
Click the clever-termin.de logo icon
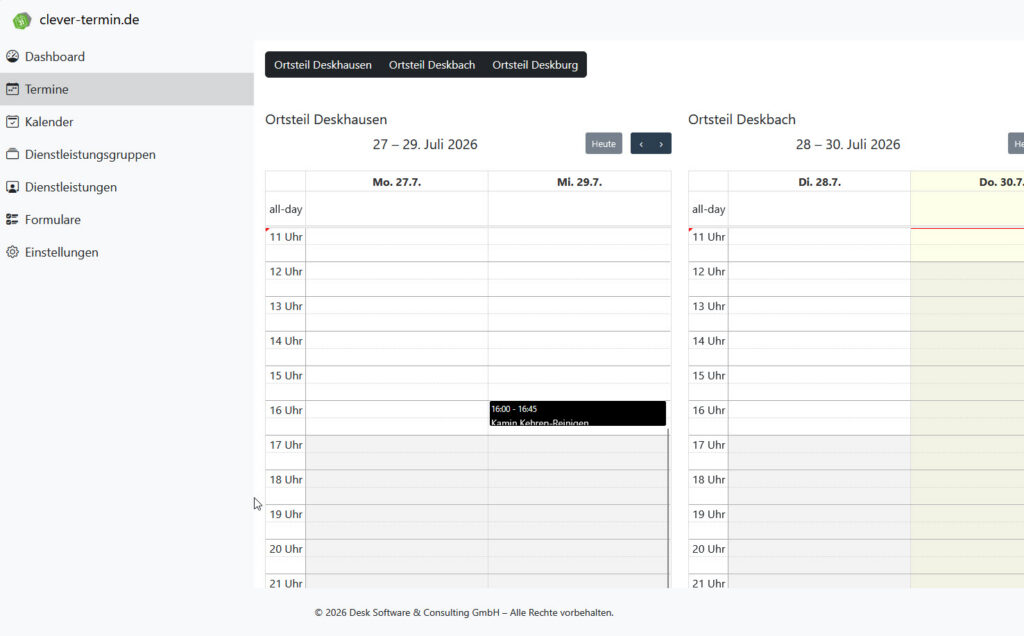click(x=22, y=20)
